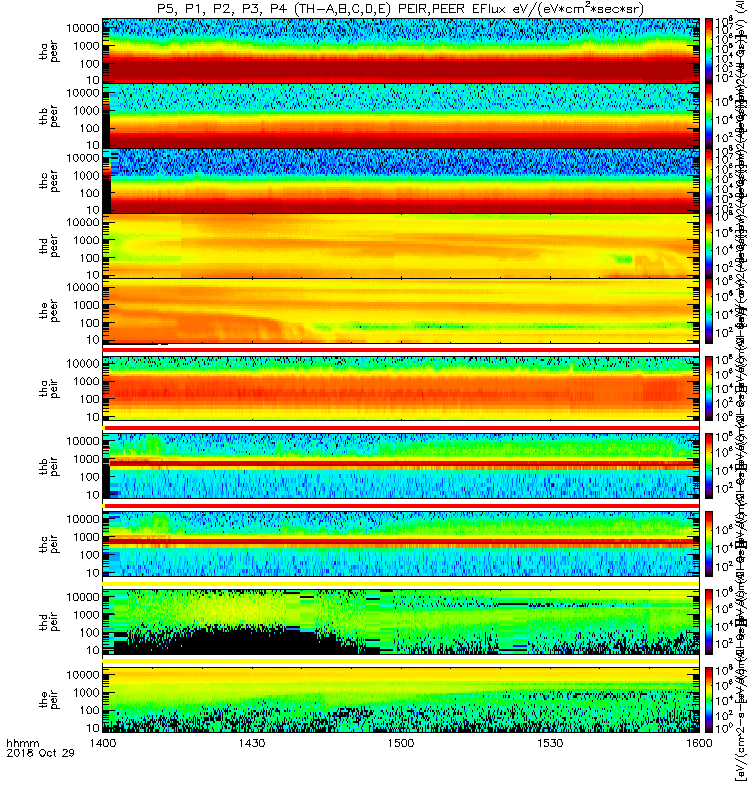This screenshot has width=750, height=800.
Task: Select the thc peer spectrogram panel
Action: [401, 181]
